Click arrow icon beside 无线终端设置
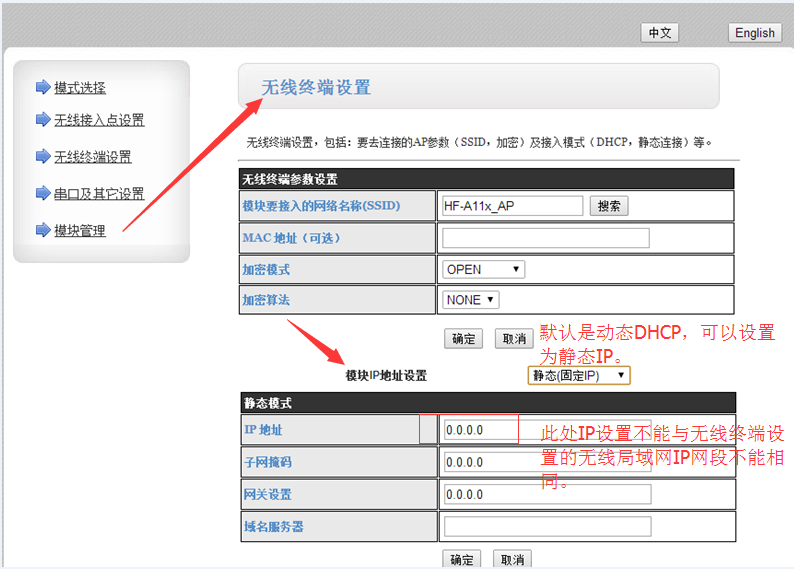This screenshot has height=569, width=794. point(42,157)
